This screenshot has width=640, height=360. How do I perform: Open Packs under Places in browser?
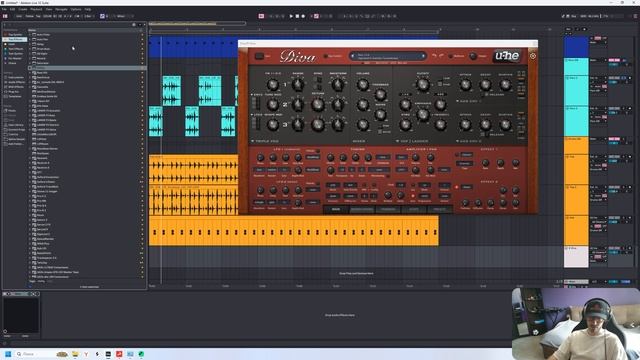coord(12,111)
